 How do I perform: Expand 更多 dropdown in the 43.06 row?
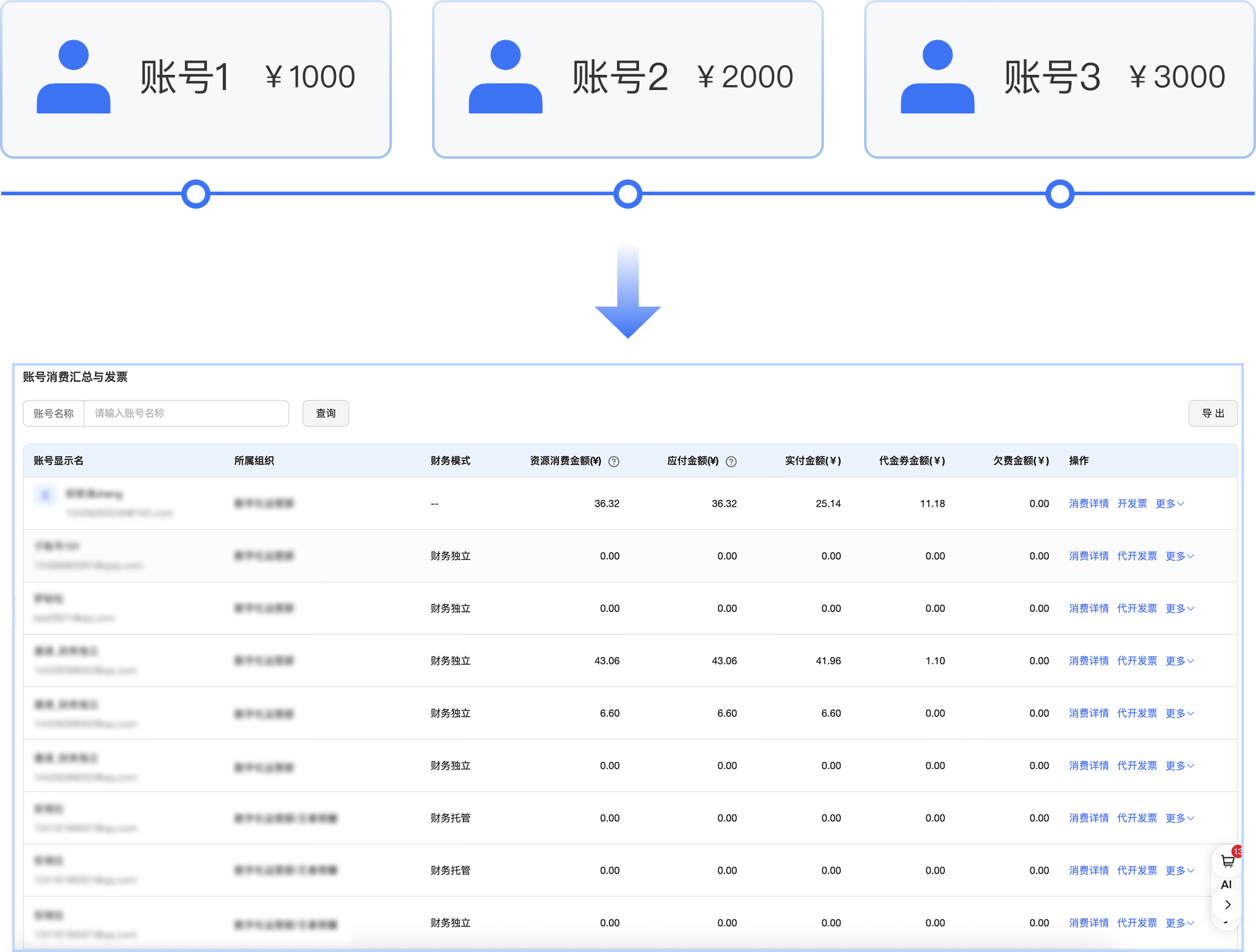click(x=1179, y=661)
